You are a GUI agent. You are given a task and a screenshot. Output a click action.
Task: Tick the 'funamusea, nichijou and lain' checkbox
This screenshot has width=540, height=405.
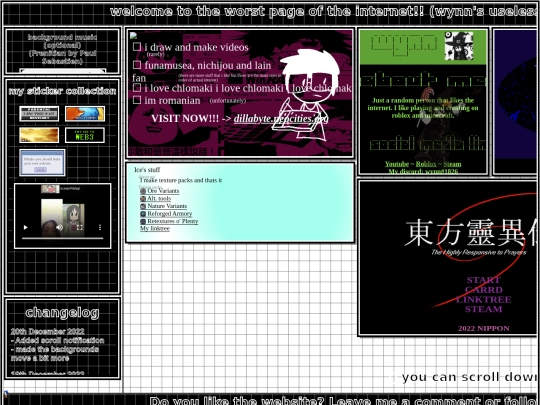137,65
